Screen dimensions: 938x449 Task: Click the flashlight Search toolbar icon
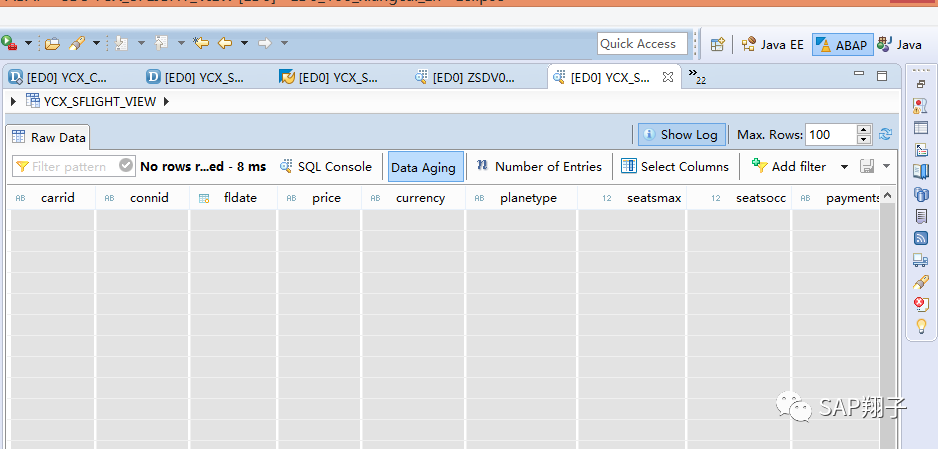[77, 43]
